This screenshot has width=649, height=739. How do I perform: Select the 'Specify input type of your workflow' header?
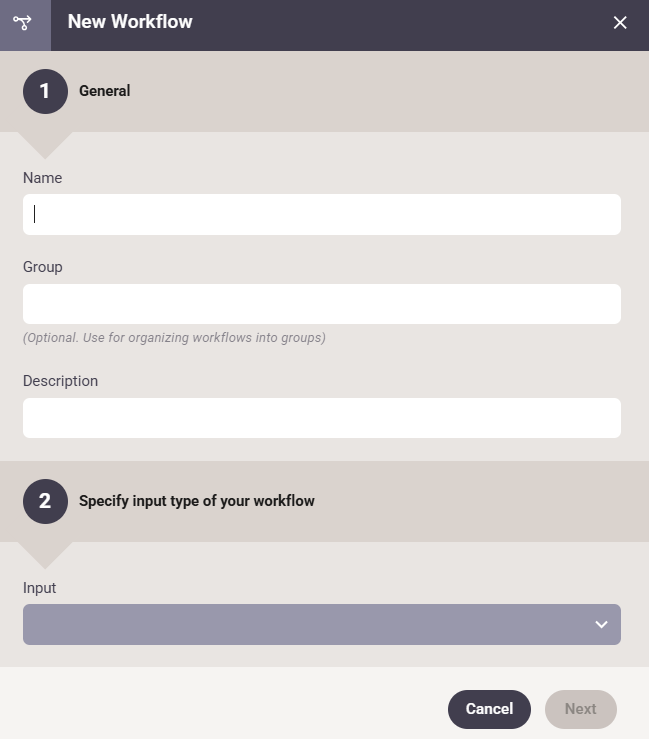click(324, 501)
